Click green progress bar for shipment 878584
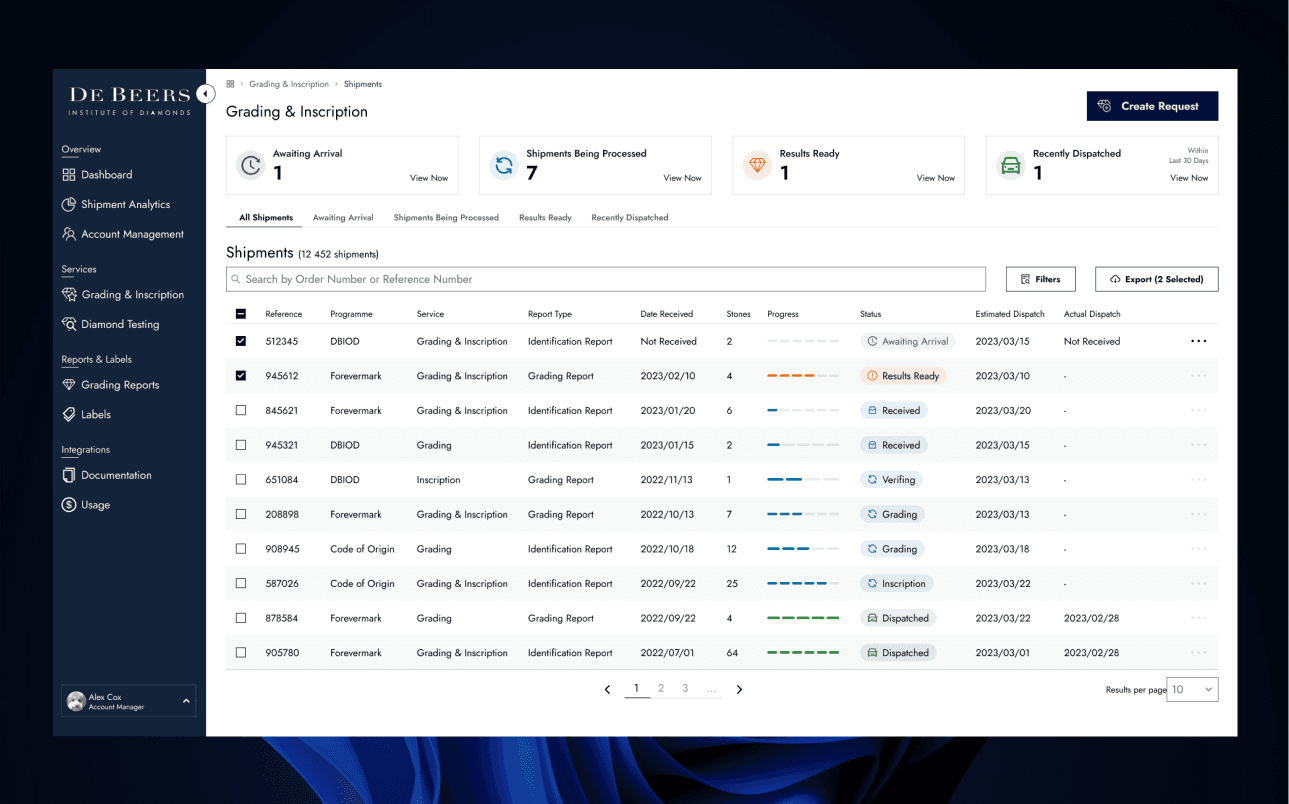Screen dimensions: 1289x804 coord(803,618)
